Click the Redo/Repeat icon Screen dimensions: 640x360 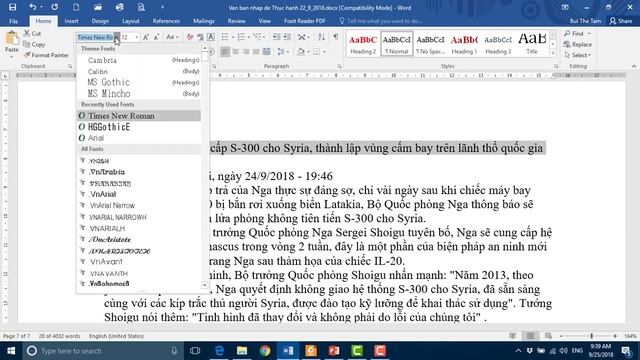point(54,7)
